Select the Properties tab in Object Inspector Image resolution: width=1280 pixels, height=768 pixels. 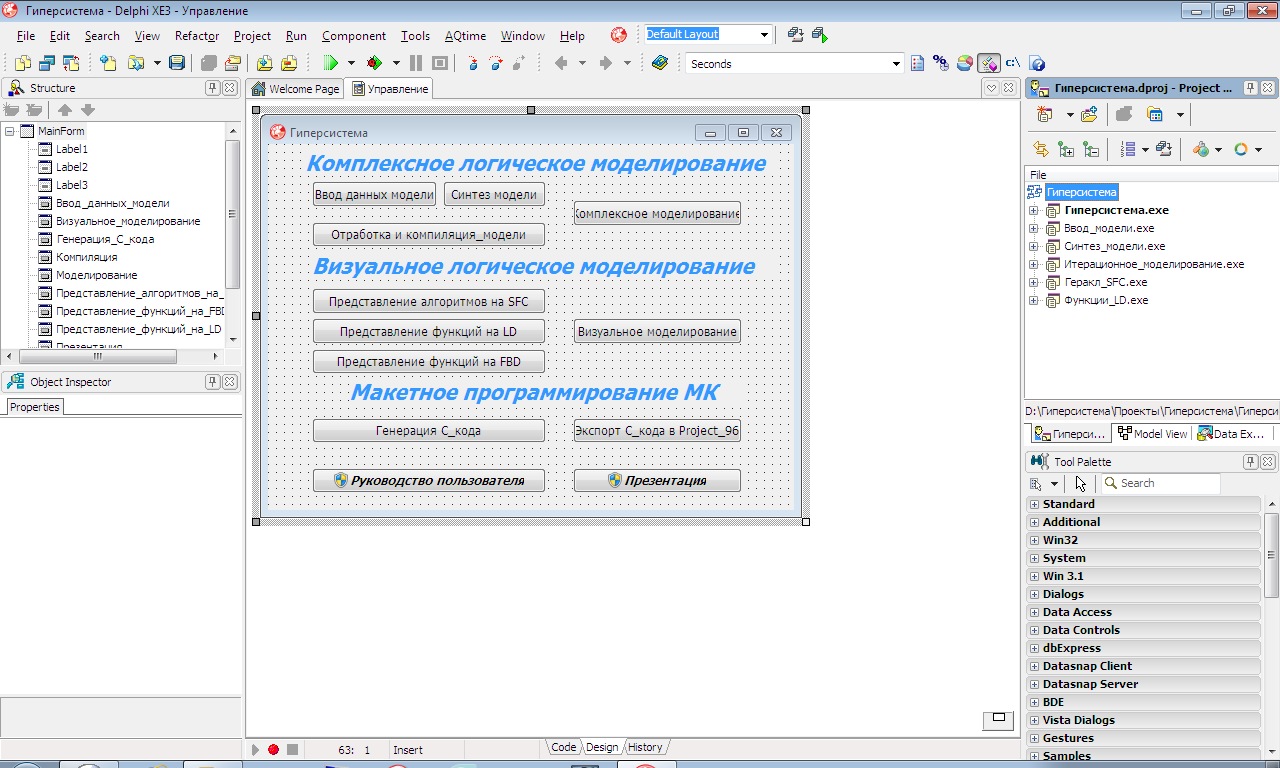click(35, 407)
